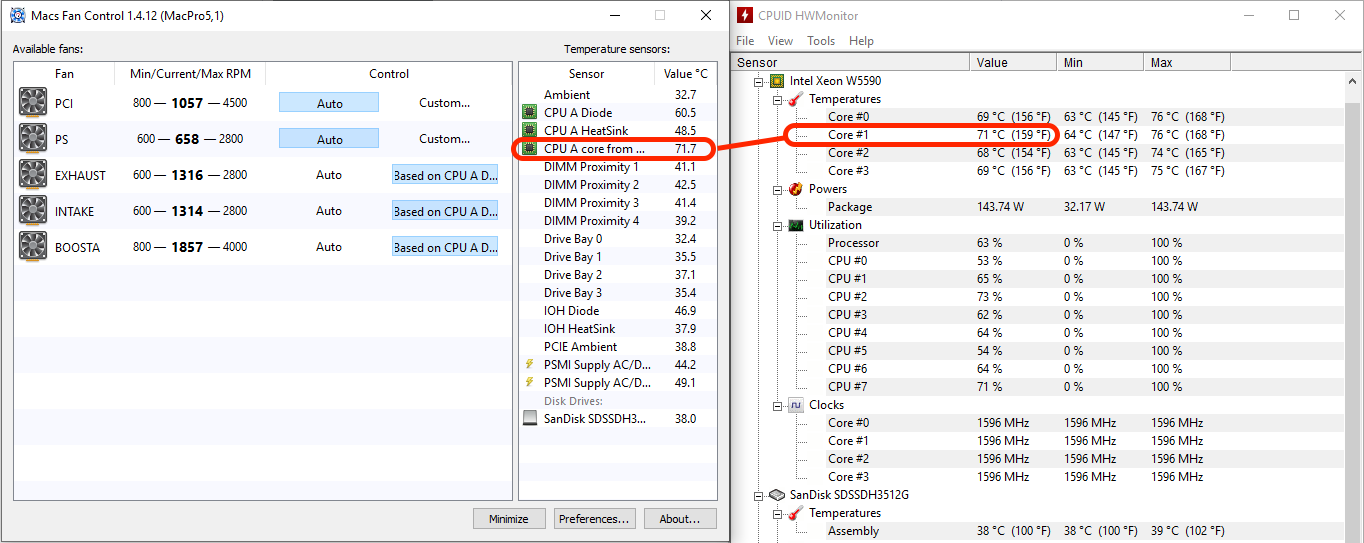This screenshot has height=543, width=1364.
Task: Click the CPU A Diode chip icon
Action: 530,113
